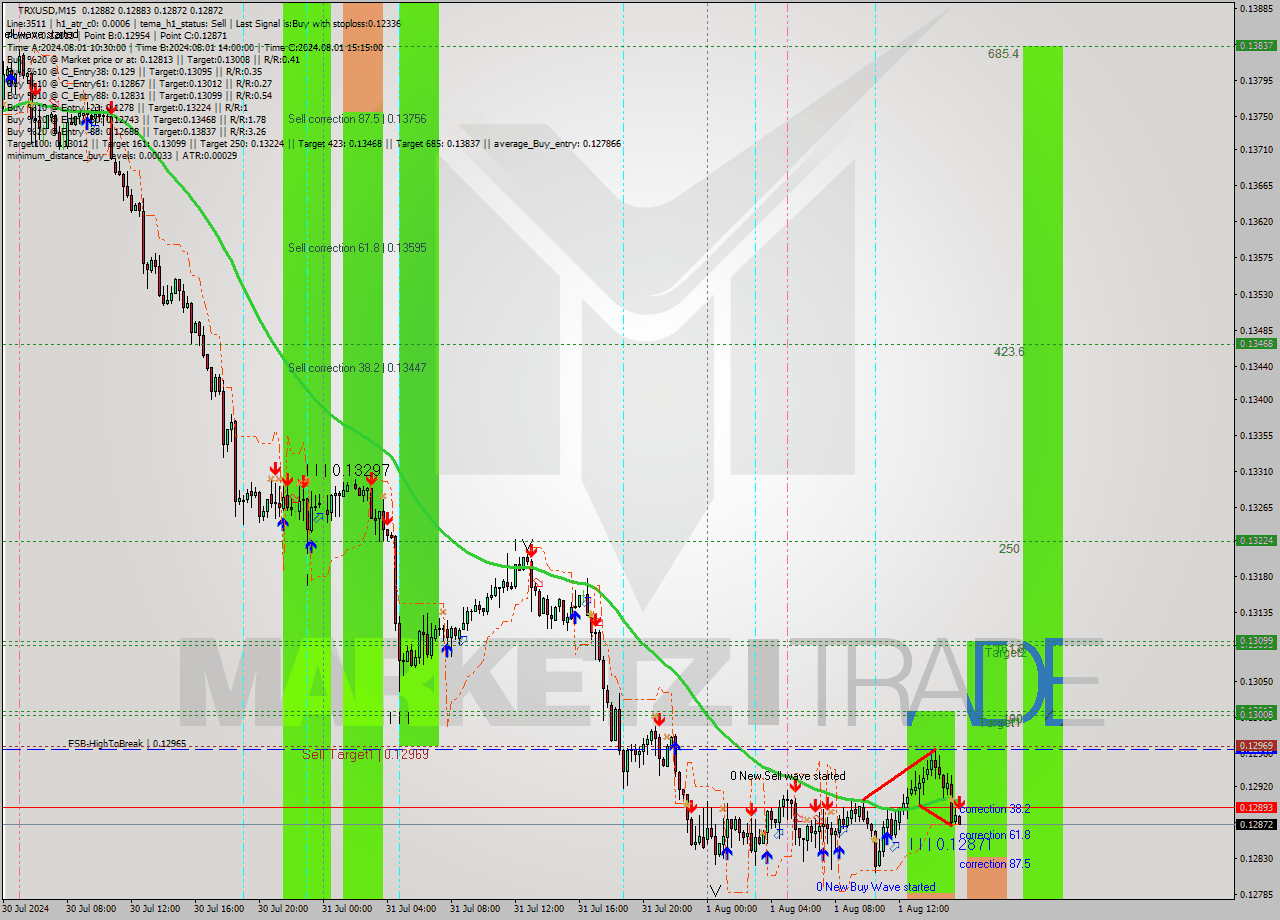Select the 'Sell Target1 | 0.12969' label
The height and width of the screenshot is (920, 1280).
[365, 754]
